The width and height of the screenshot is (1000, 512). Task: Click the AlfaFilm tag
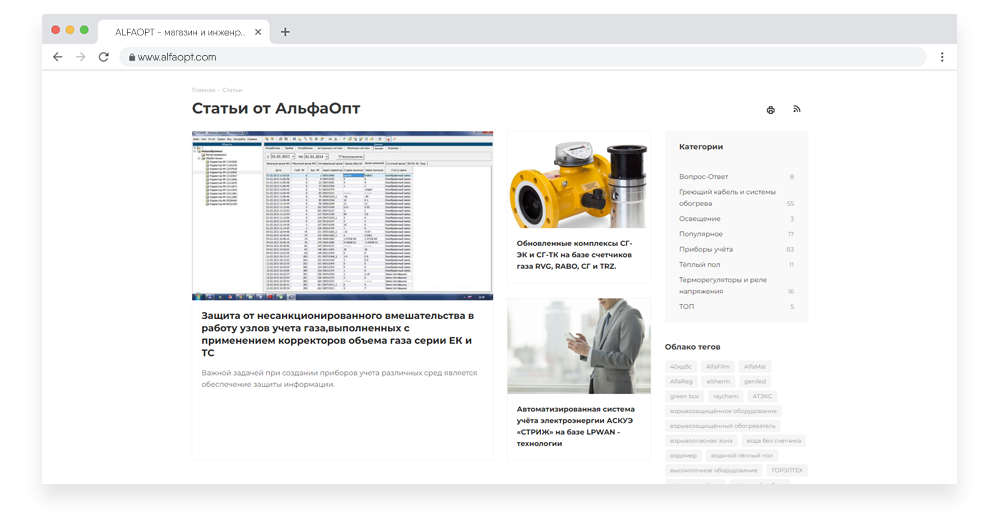click(717, 367)
